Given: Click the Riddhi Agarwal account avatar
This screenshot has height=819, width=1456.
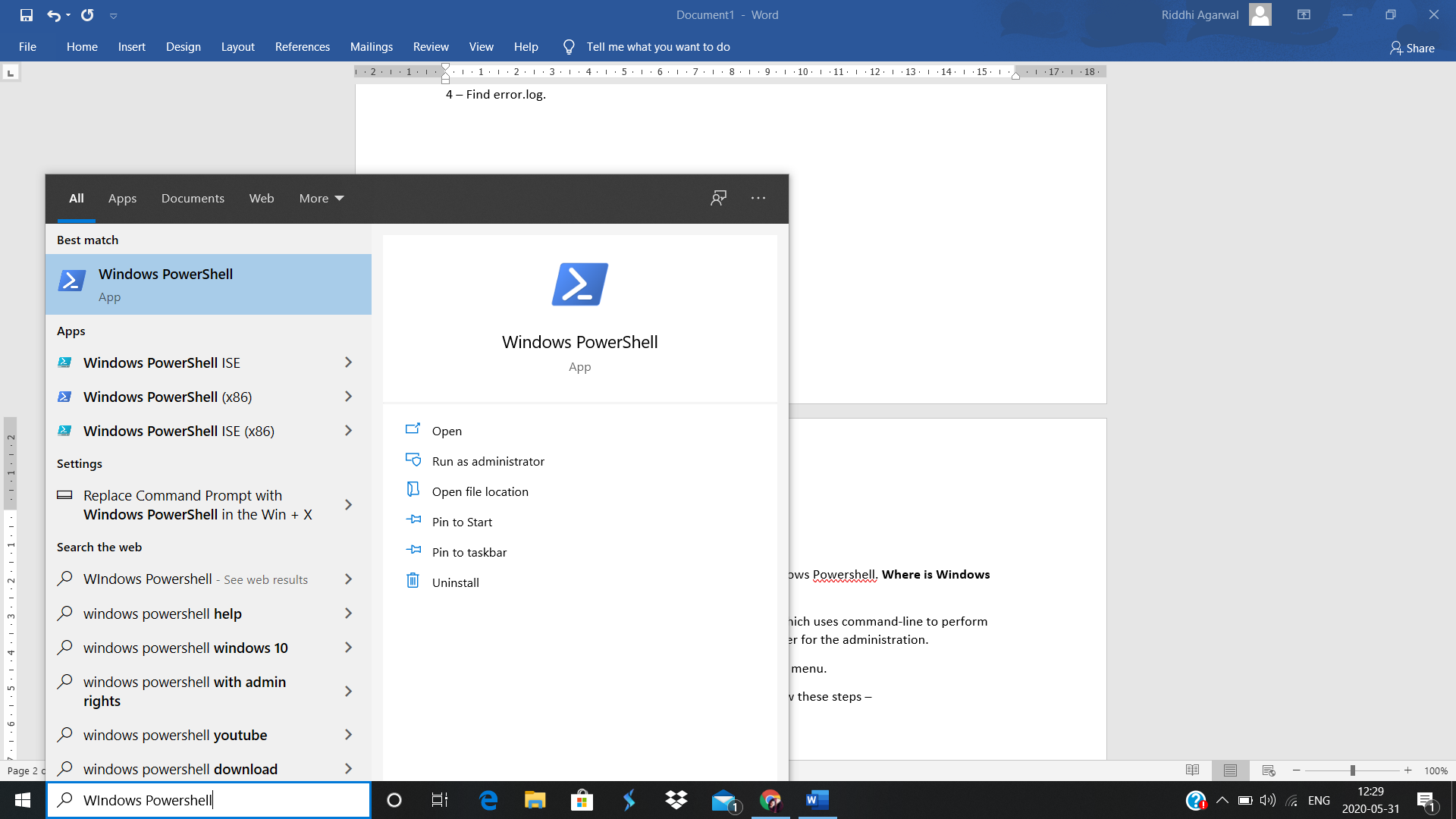Looking at the screenshot, I should coord(1260,14).
